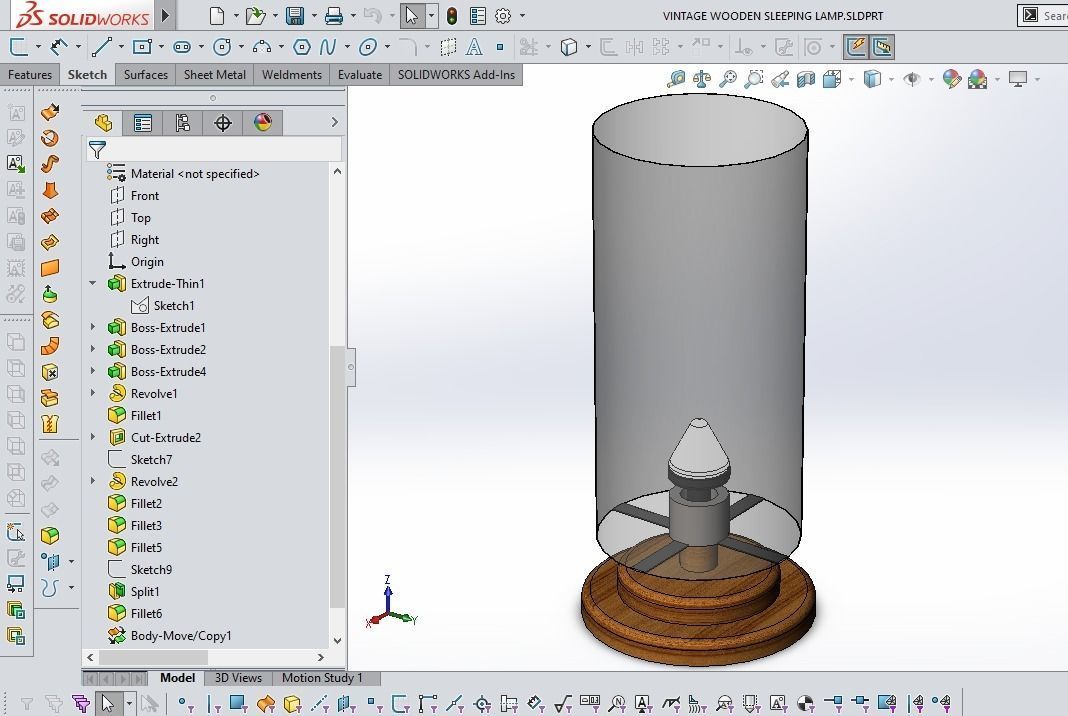Switch to the Sketch tab

[x=87, y=75]
